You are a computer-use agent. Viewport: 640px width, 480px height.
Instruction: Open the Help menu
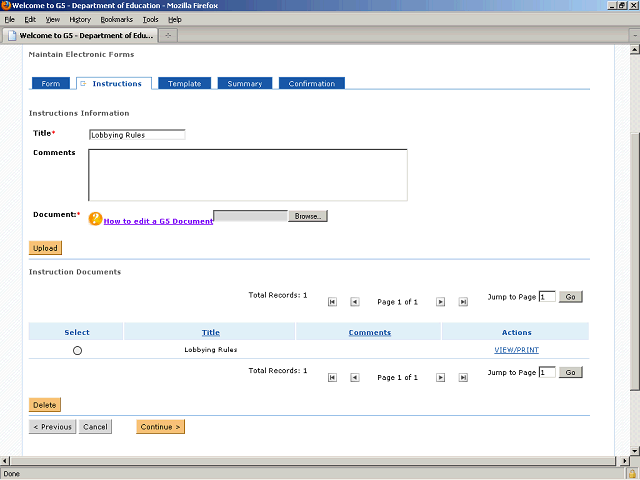click(x=175, y=20)
